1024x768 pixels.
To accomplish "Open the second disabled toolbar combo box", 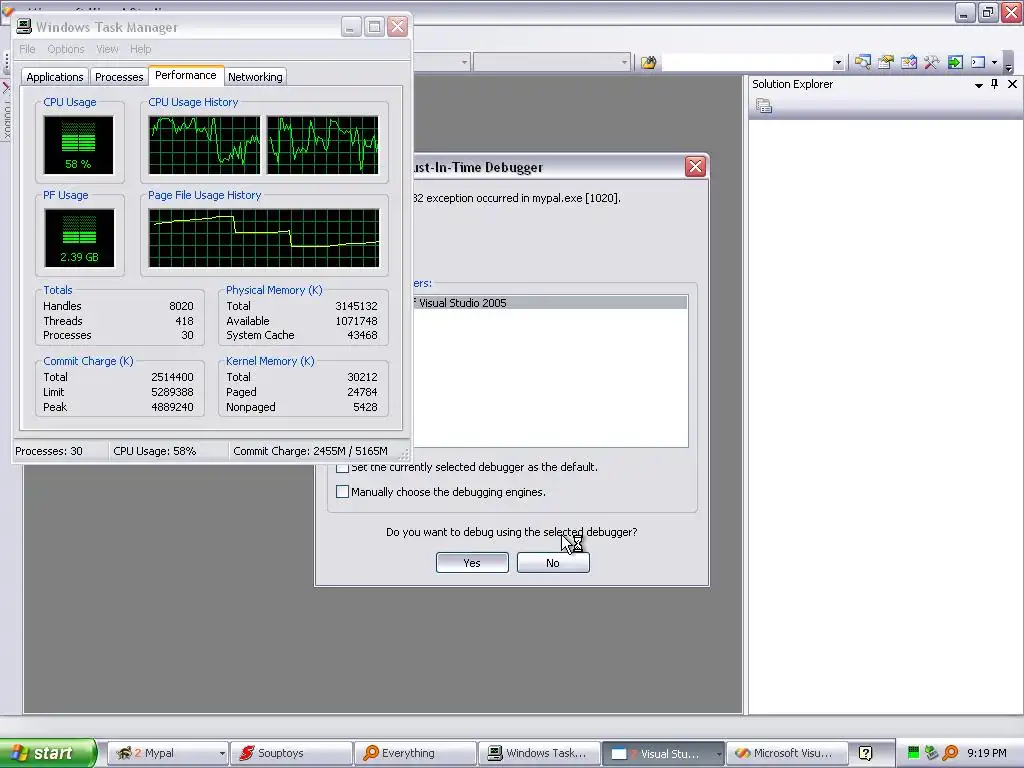I will click(552, 62).
